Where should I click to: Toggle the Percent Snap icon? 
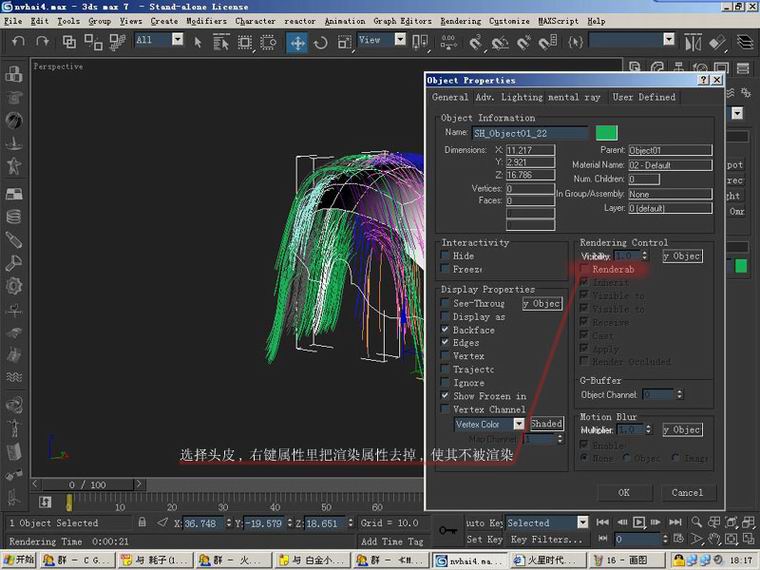click(x=523, y=43)
